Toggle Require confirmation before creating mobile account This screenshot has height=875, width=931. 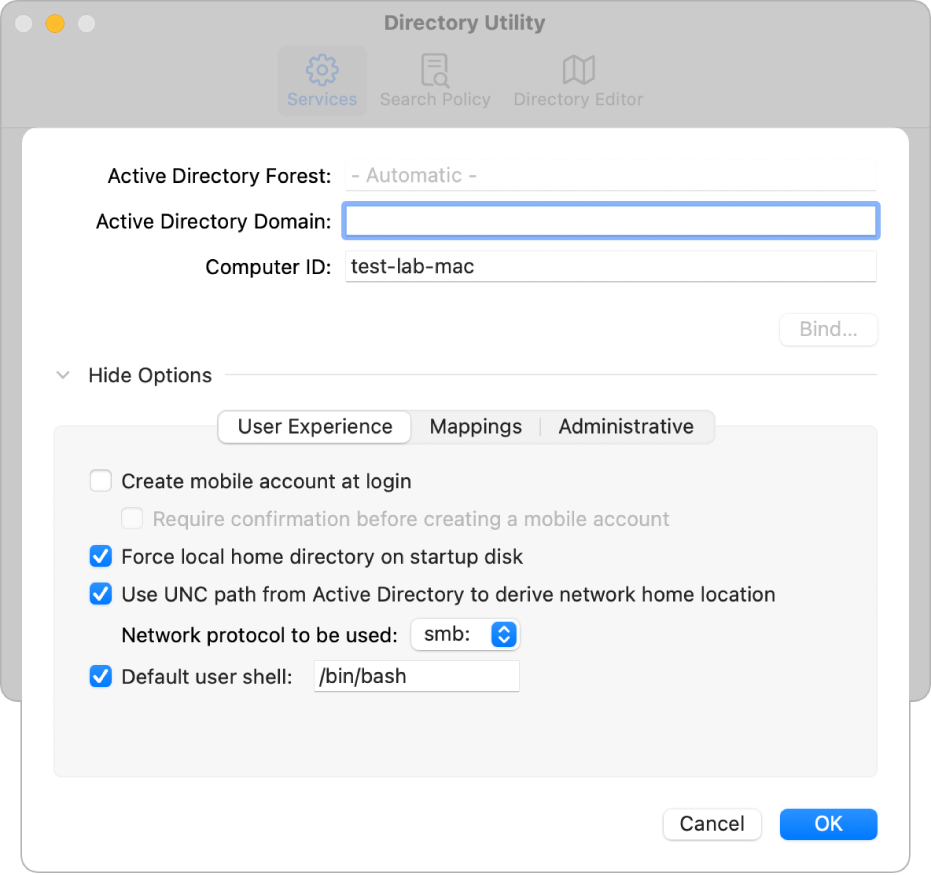(132, 518)
